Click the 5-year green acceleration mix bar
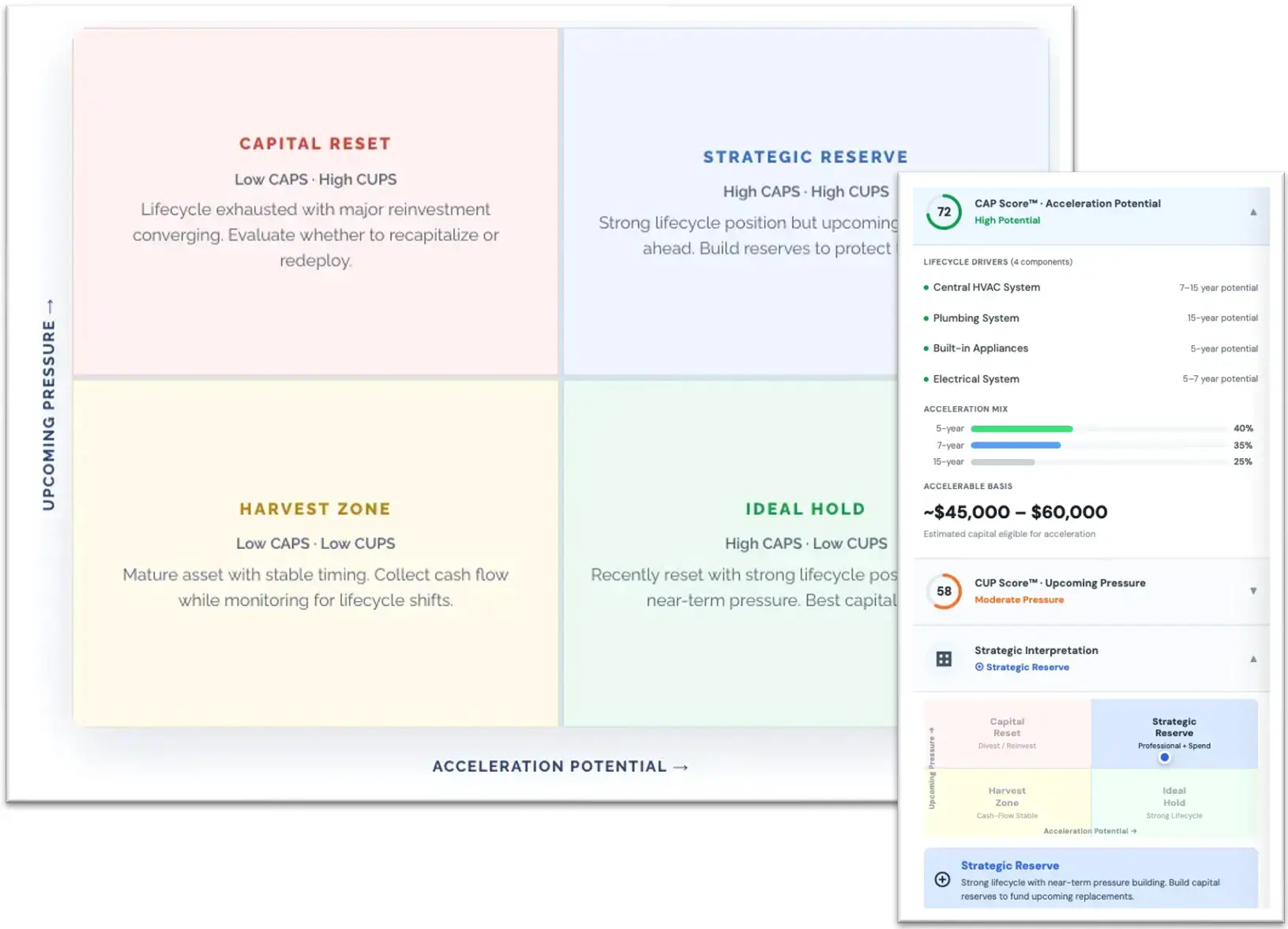Viewport: 1288px width, 929px height. click(1021, 429)
